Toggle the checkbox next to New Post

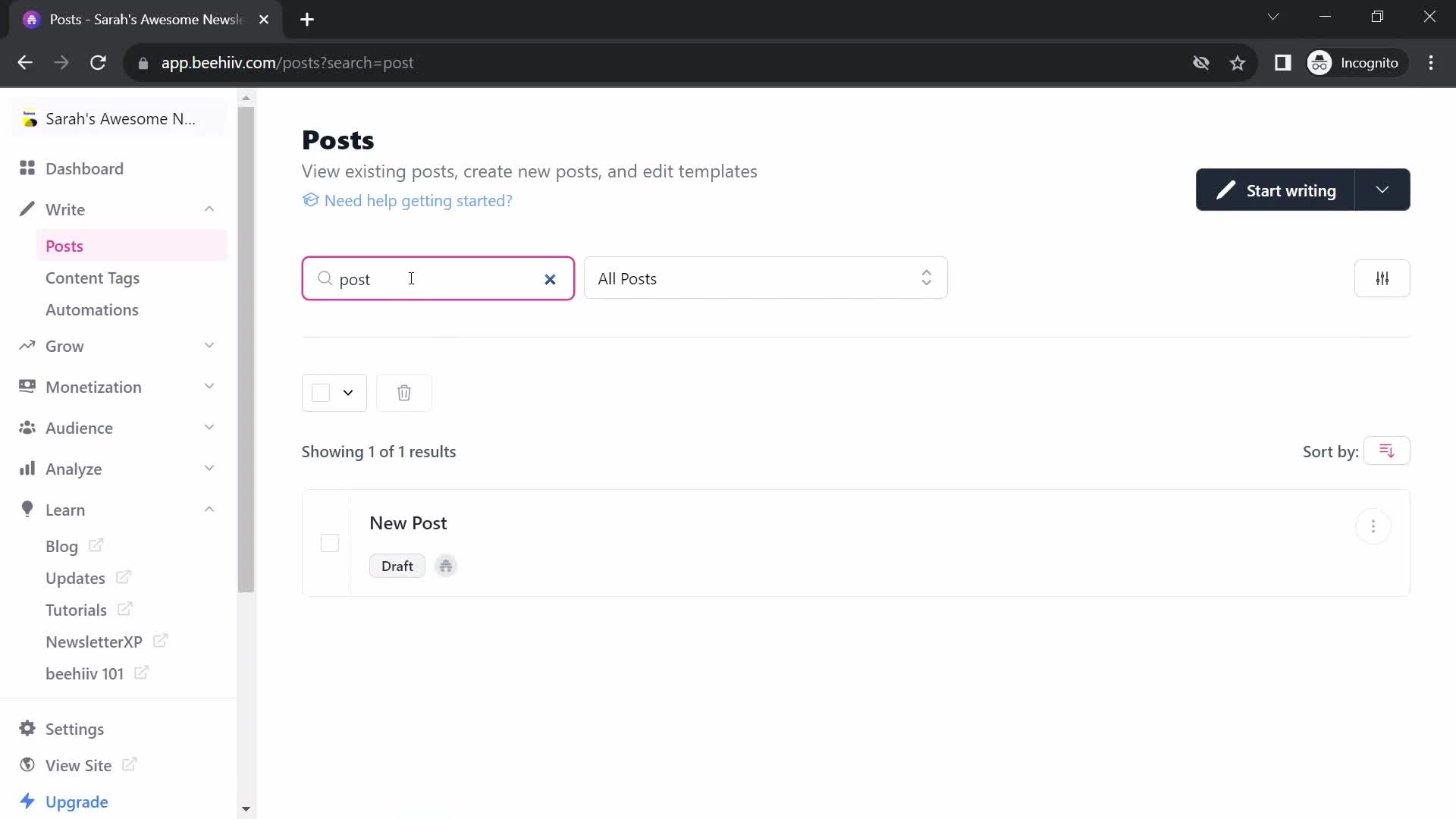coord(330,543)
